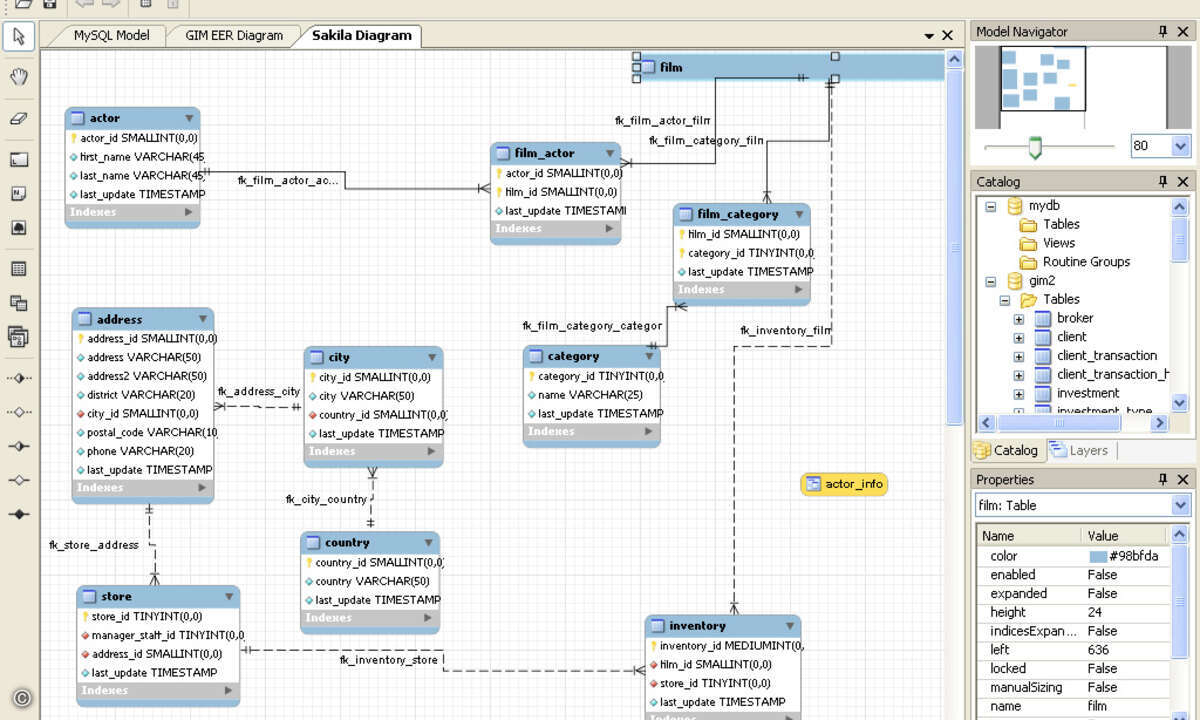Select the new view tool
This screenshot has height=720, width=1200.
(19, 303)
